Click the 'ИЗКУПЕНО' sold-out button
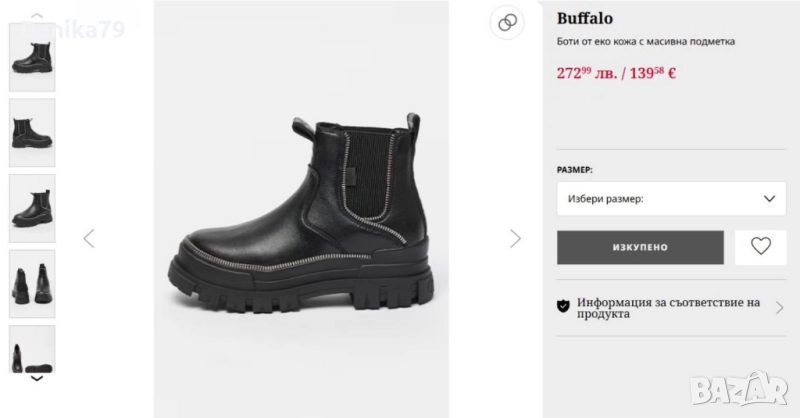 click(x=640, y=247)
